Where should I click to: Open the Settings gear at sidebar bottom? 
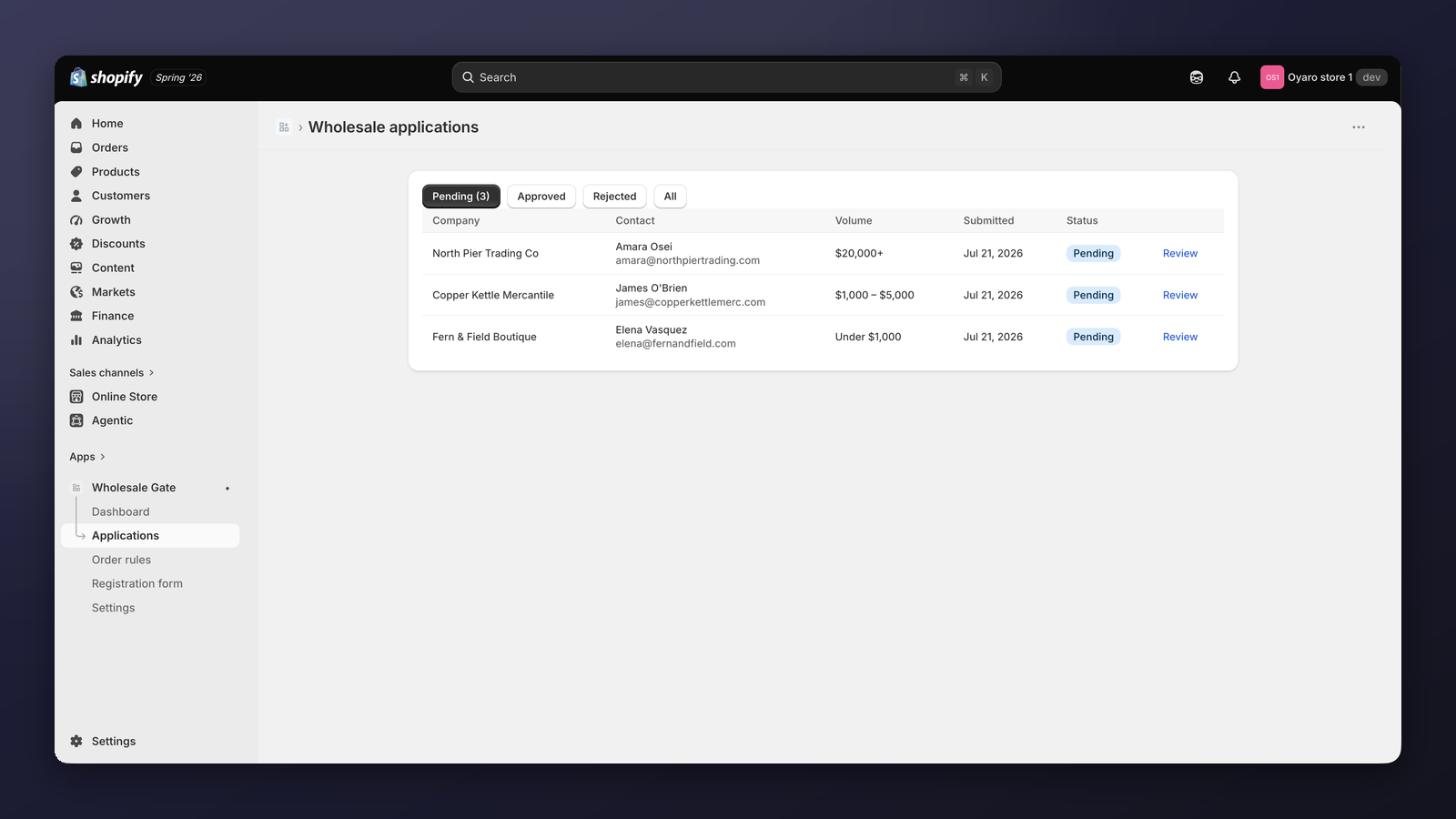click(76, 742)
